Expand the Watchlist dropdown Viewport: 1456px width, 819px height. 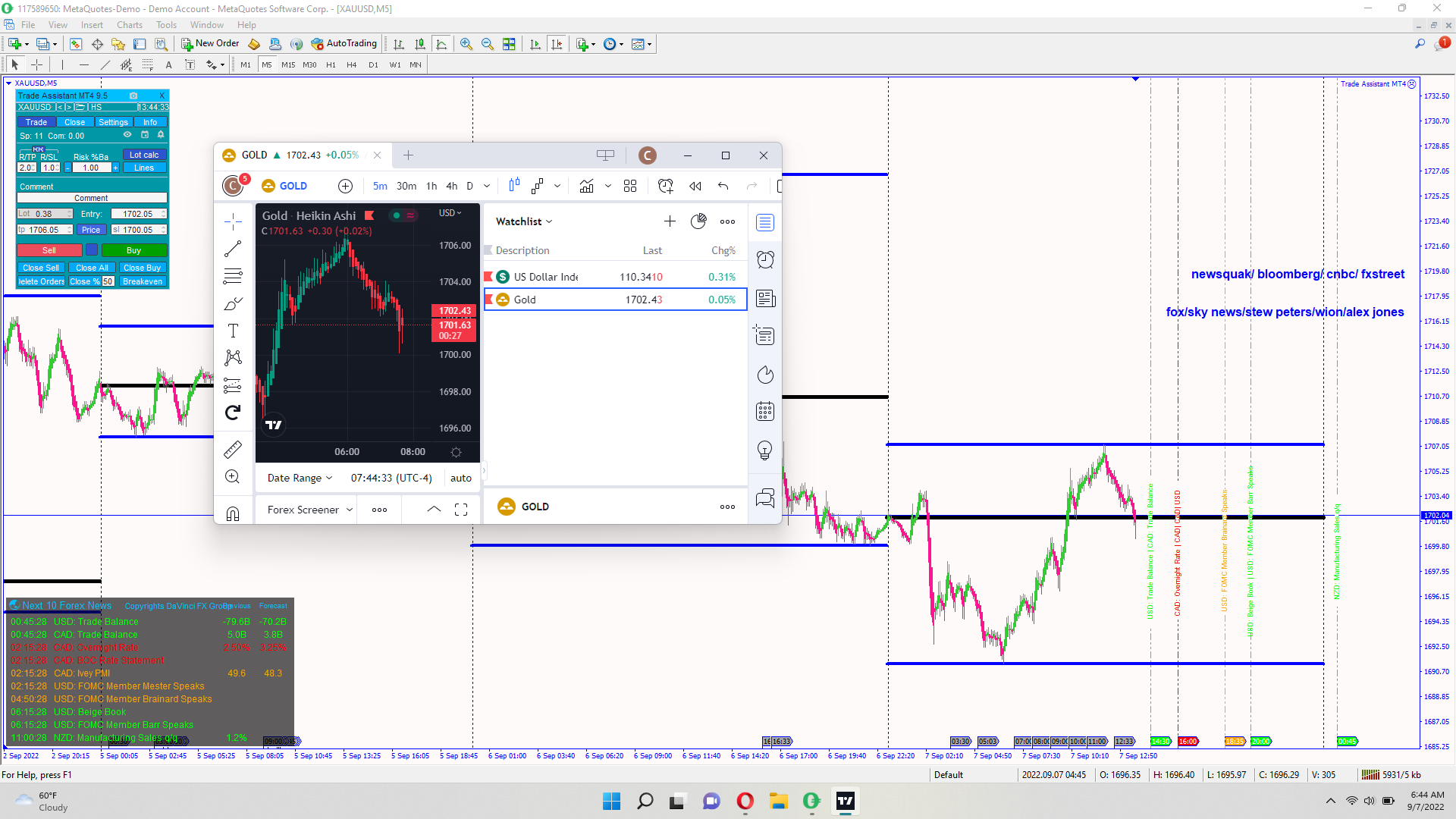click(524, 221)
